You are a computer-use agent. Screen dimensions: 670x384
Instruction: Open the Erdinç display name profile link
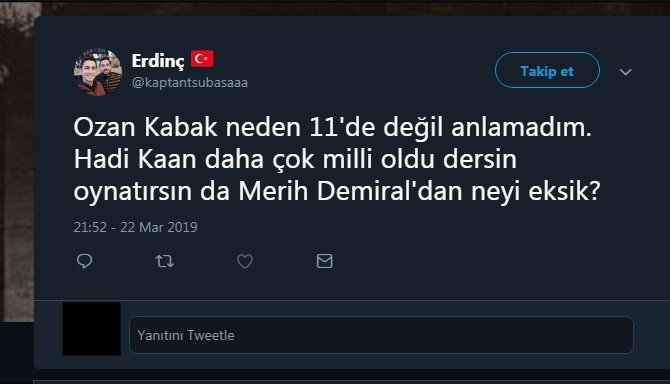(x=158, y=61)
